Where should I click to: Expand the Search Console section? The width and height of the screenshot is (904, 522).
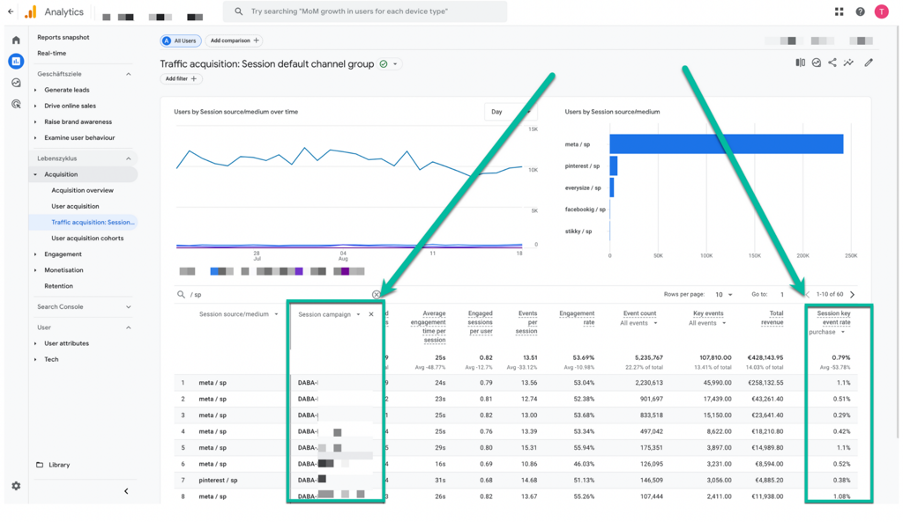coord(128,307)
